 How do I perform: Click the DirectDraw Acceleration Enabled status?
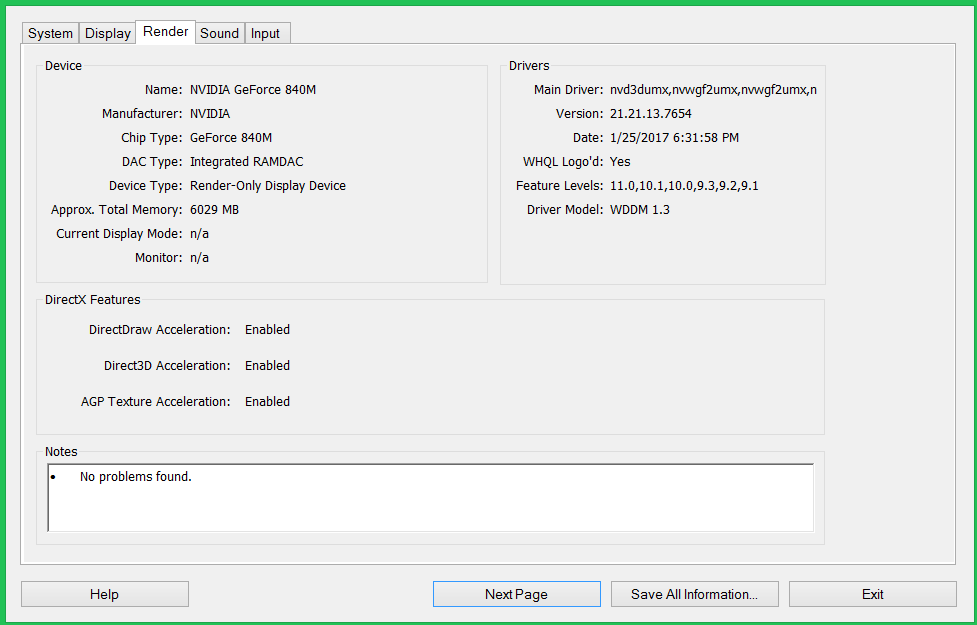[267, 330]
